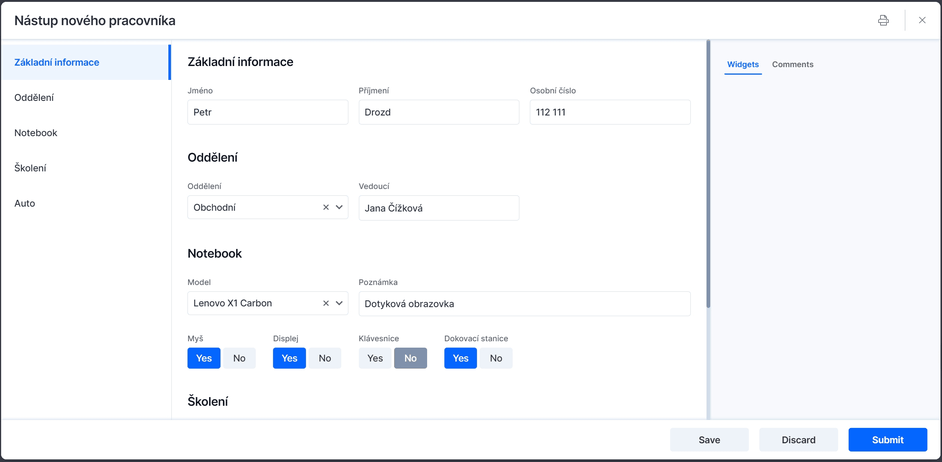
Task: Submit the new employee form
Action: point(888,440)
